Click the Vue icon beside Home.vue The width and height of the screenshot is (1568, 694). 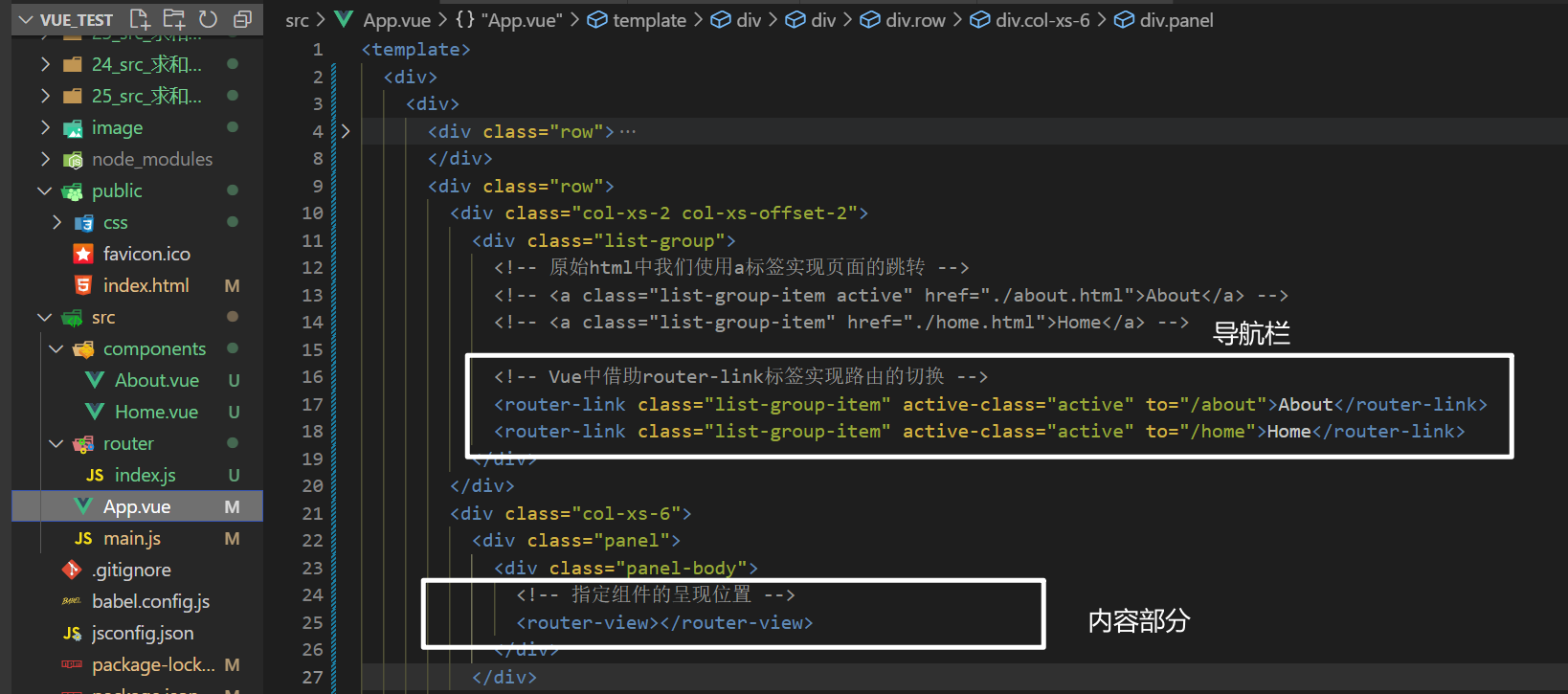pos(95,412)
